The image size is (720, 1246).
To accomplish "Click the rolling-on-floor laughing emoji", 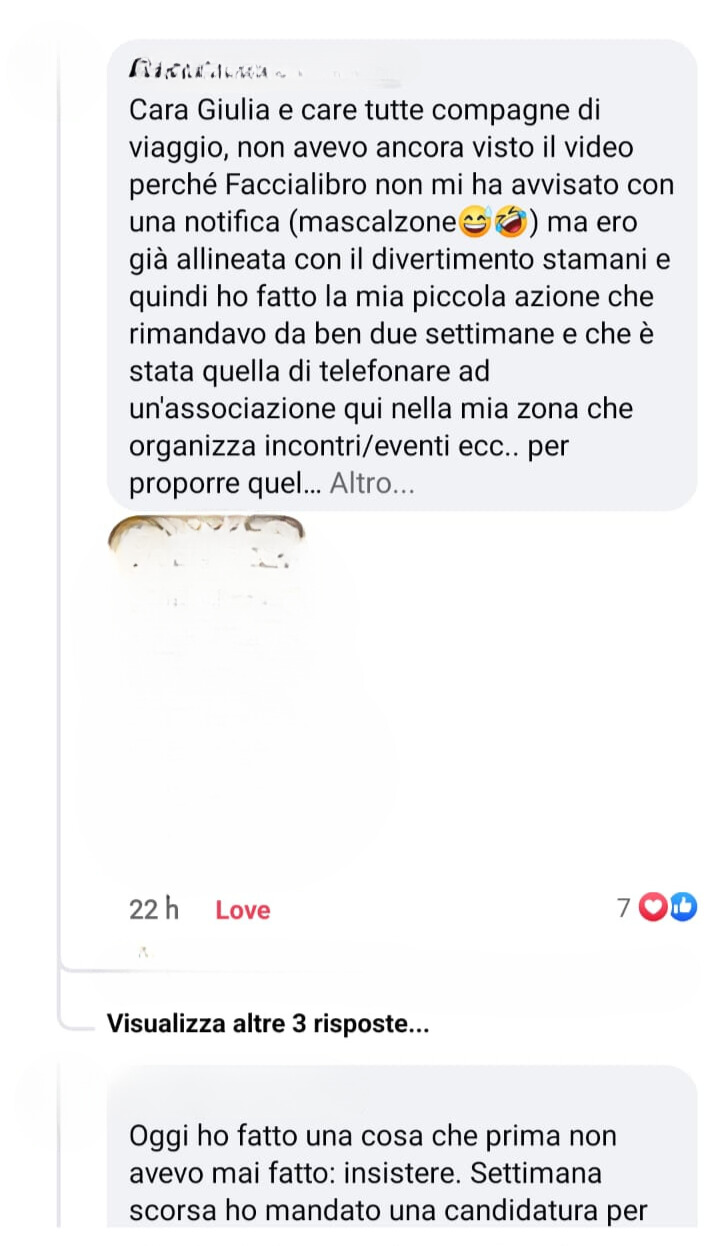I will coord(508,221).
